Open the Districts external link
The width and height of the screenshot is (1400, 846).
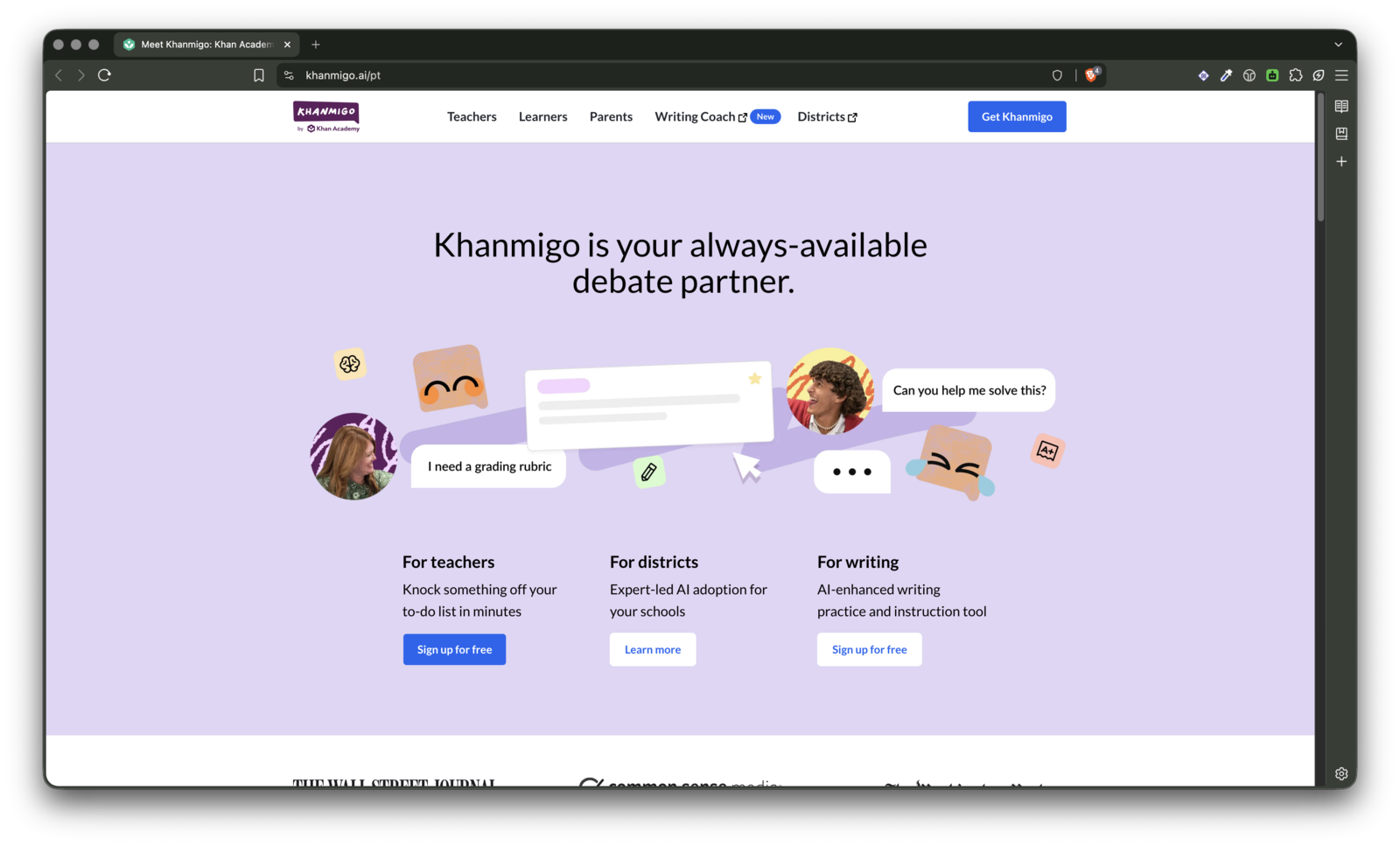coord(827,116)
